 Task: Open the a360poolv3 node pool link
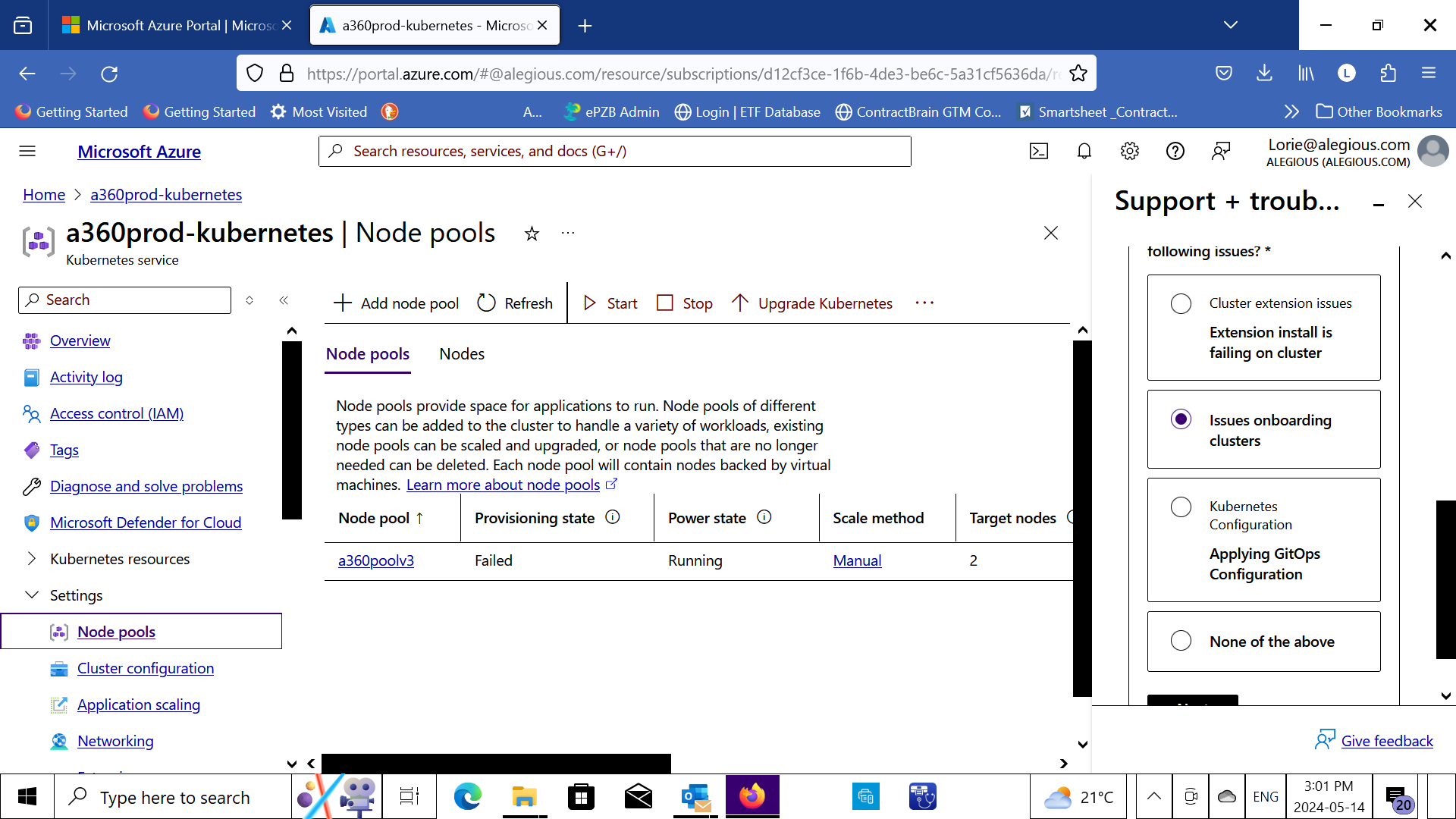point(376,560)
